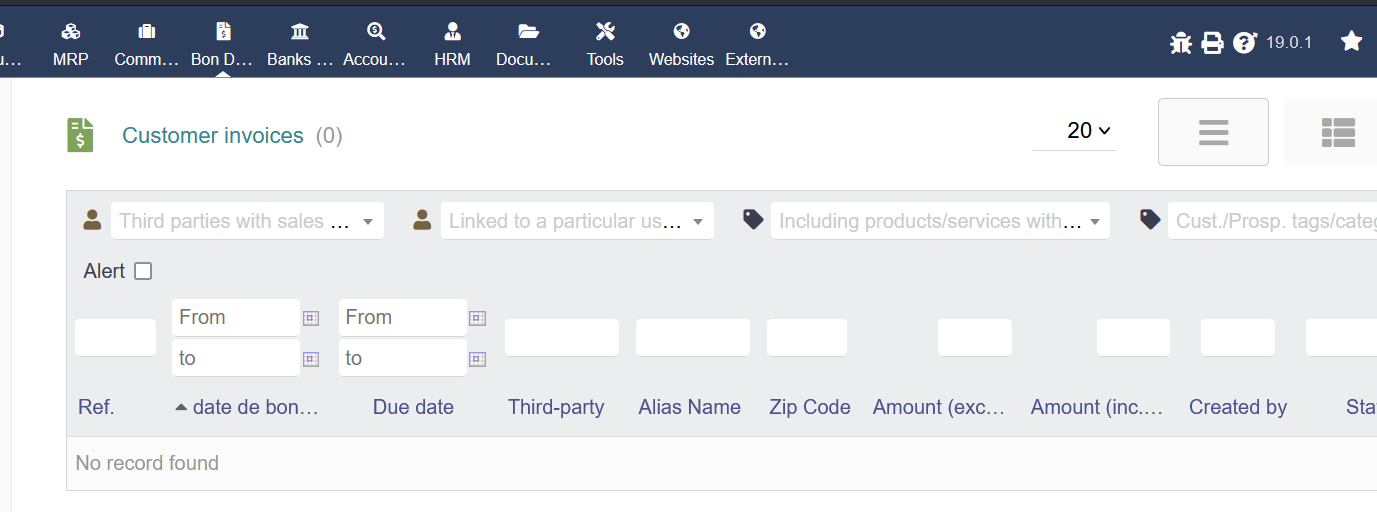Open calendar picker beside first From date
1377x512 pixels.
click(x=311, y=318)
